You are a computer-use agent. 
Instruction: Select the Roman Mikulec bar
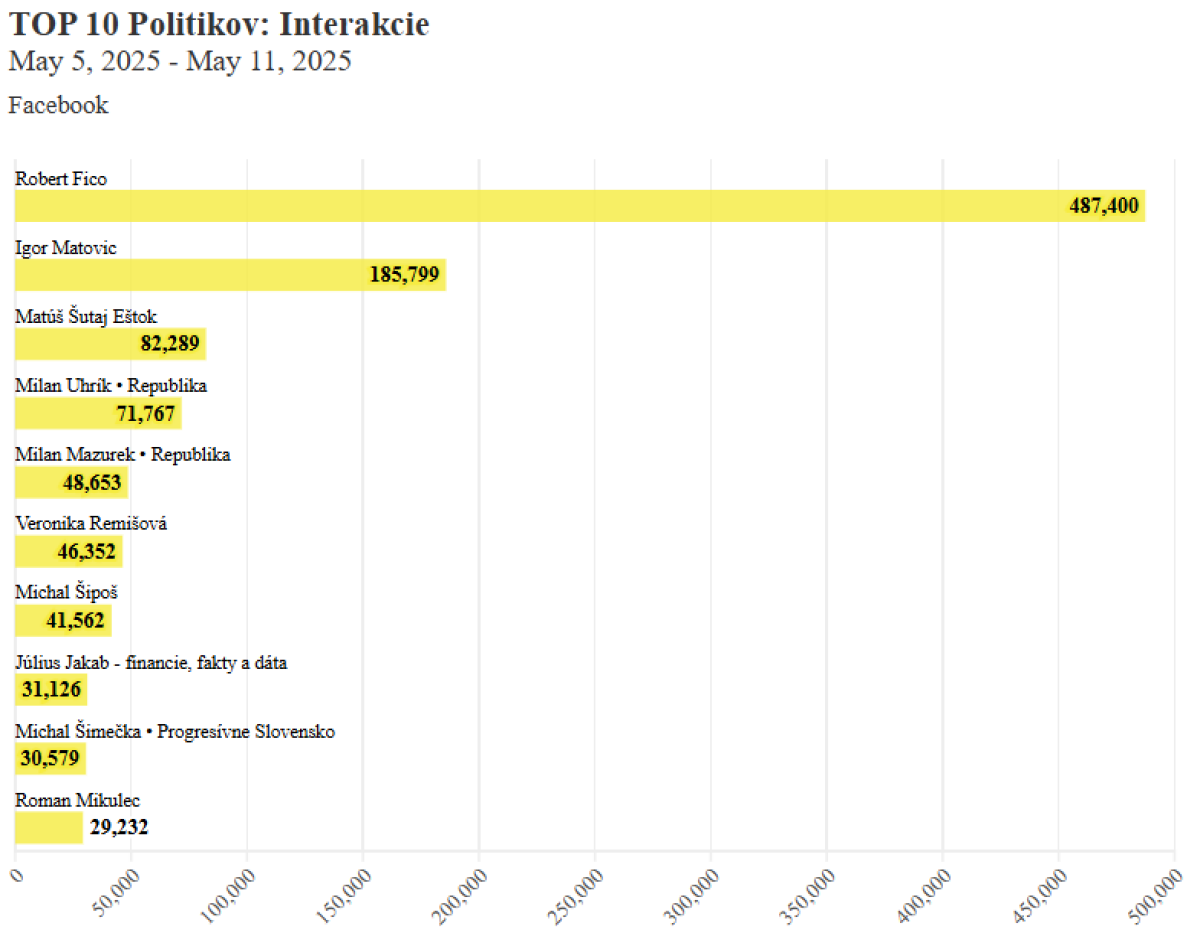[49, 827]
